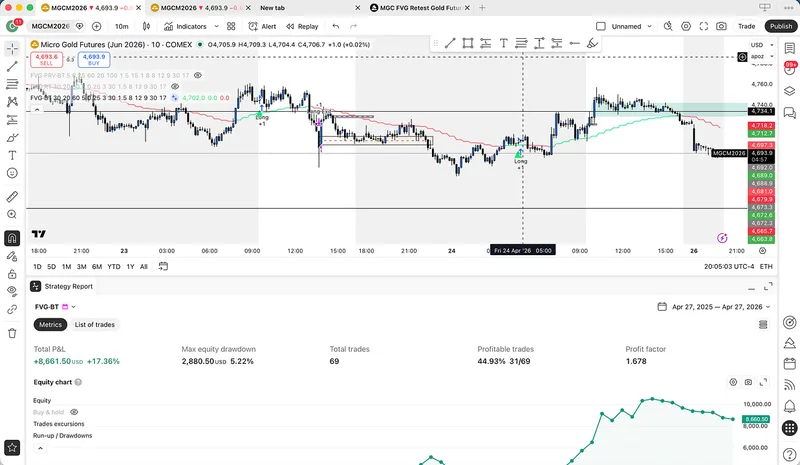800x465 pixels.
Task: Open the Unnamed layout dropdown arrow
Action: coord(649,26)
